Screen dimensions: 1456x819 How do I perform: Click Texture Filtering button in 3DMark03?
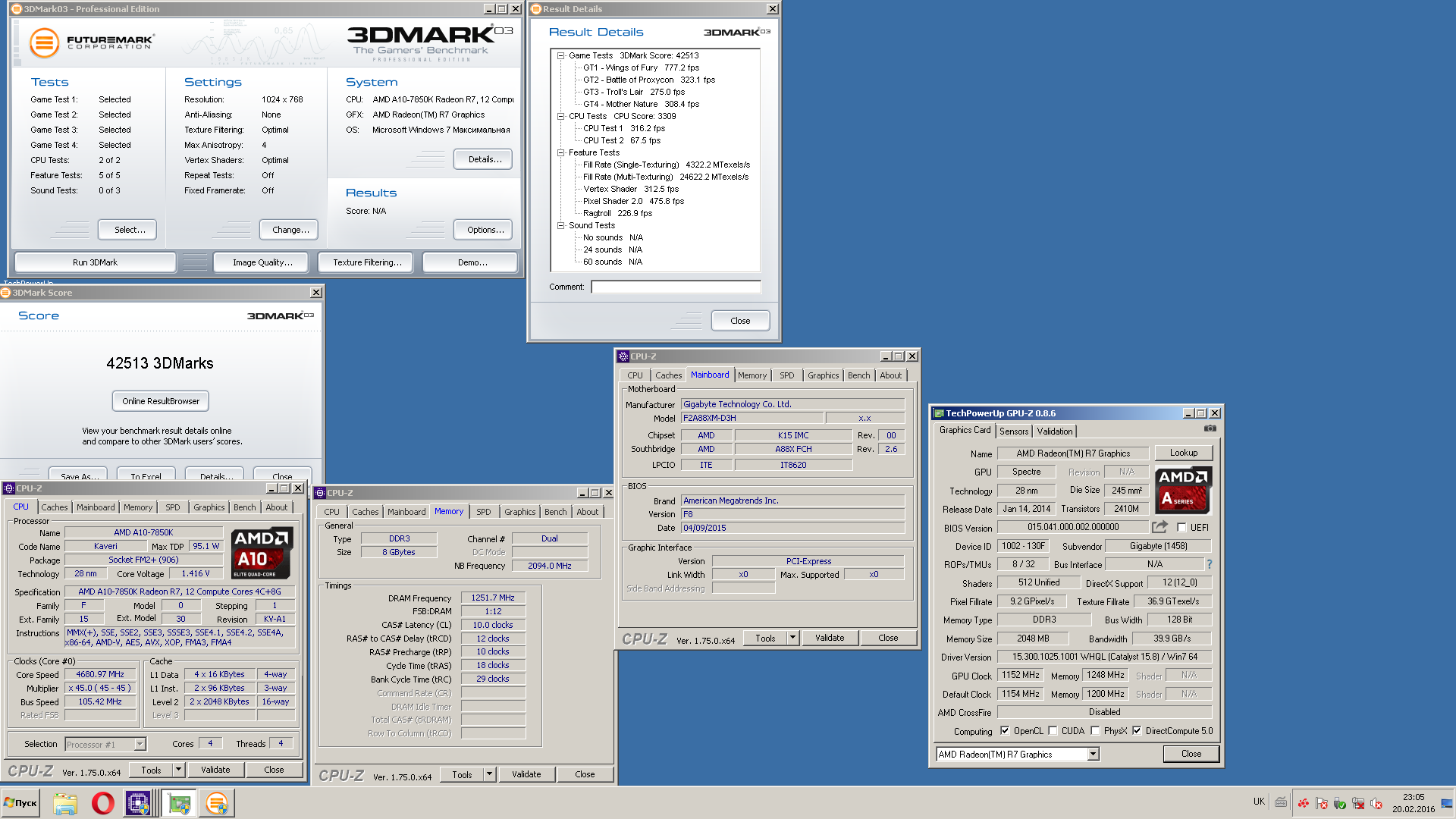click(x=367, y=262)
